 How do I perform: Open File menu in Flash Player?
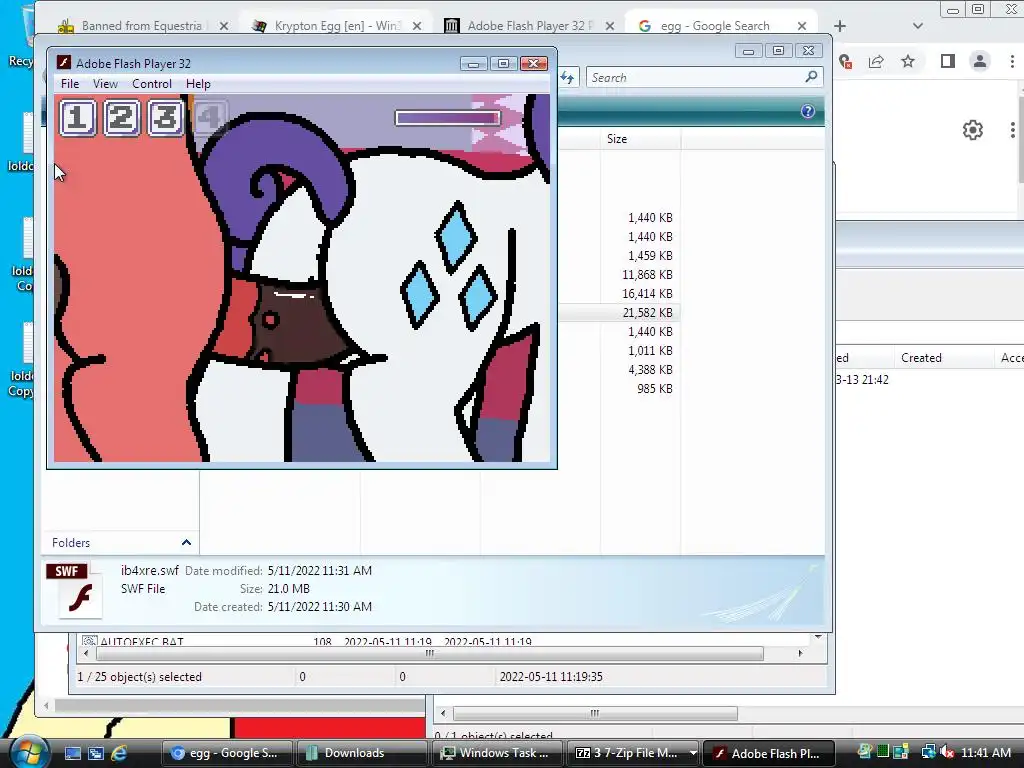(70, 84)
